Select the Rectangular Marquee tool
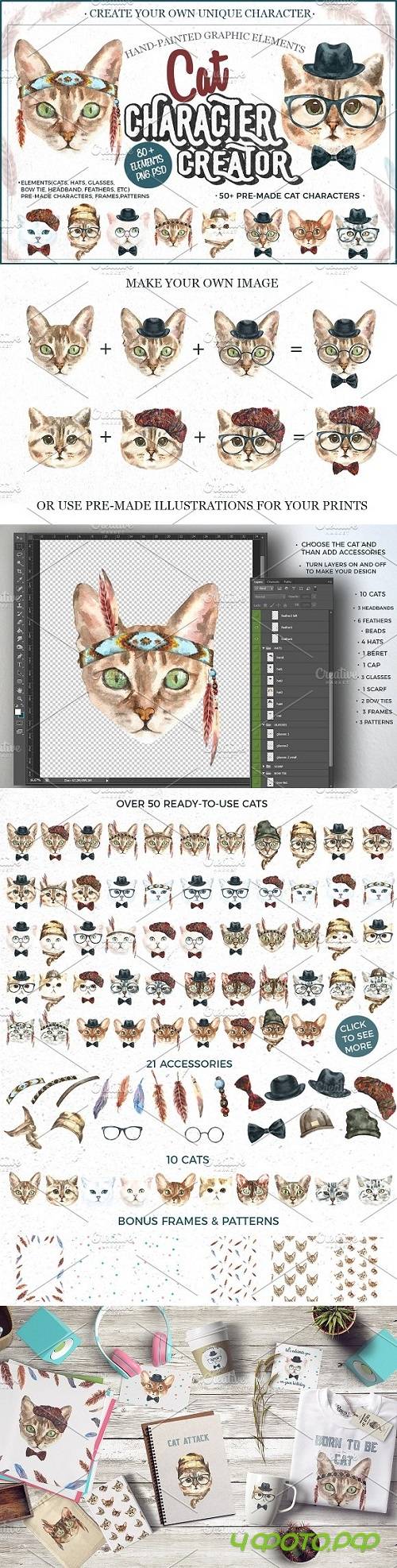Image resolution: width=397 pixels, height=1568 pixels. pyautogui.click(x=19, y=546)
